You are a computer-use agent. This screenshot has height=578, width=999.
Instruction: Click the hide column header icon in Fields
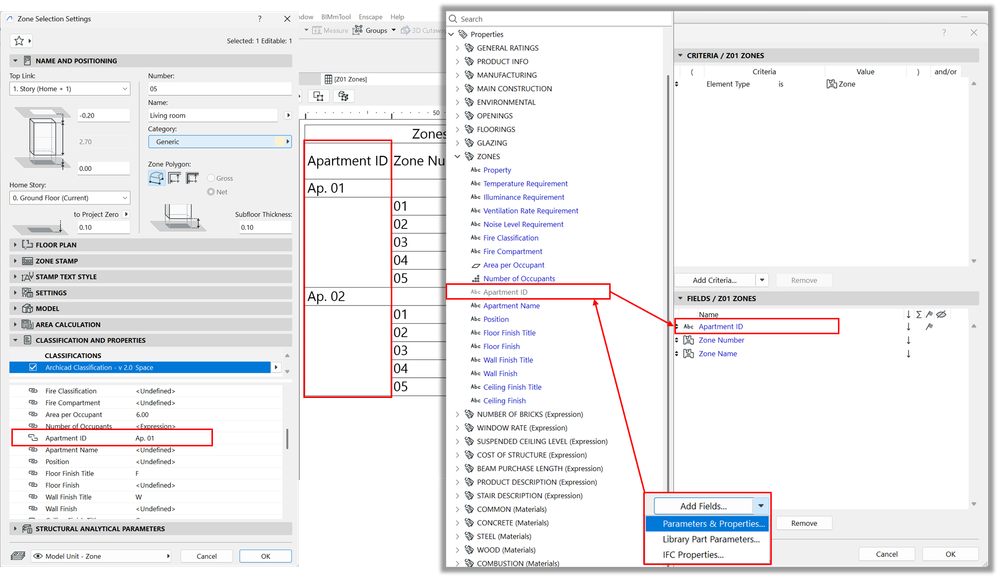pos(941,314)
